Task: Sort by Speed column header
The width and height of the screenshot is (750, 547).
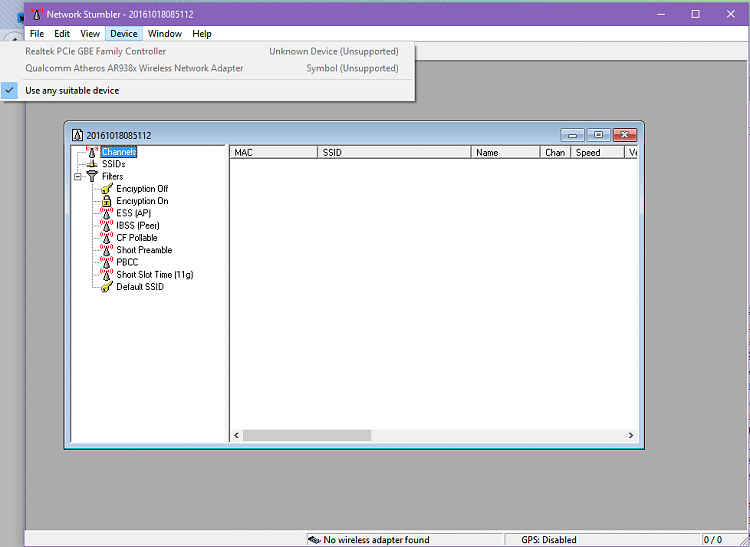Action: tap(597, 153)
